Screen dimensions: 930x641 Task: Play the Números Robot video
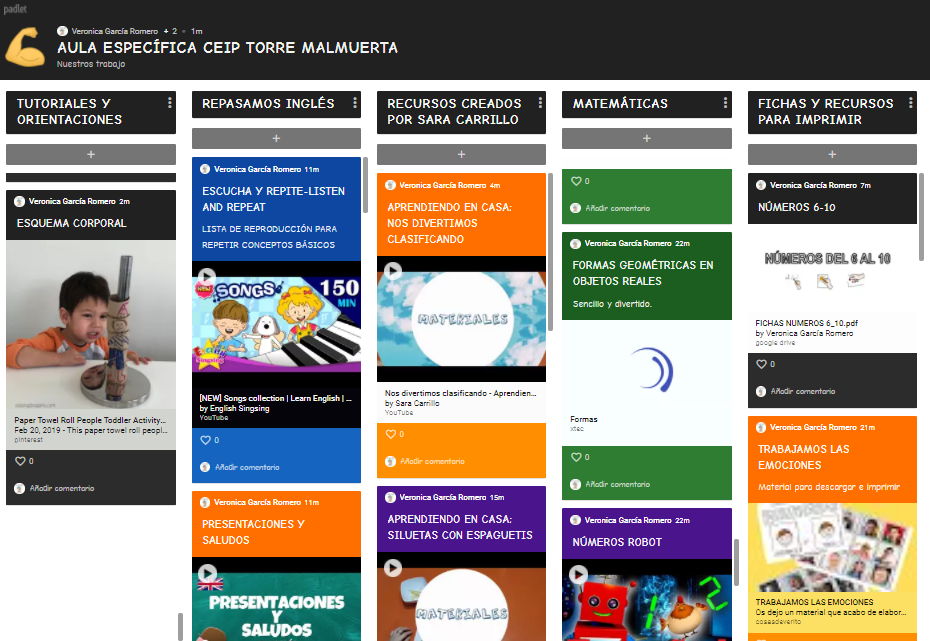[x=578, y=574]
